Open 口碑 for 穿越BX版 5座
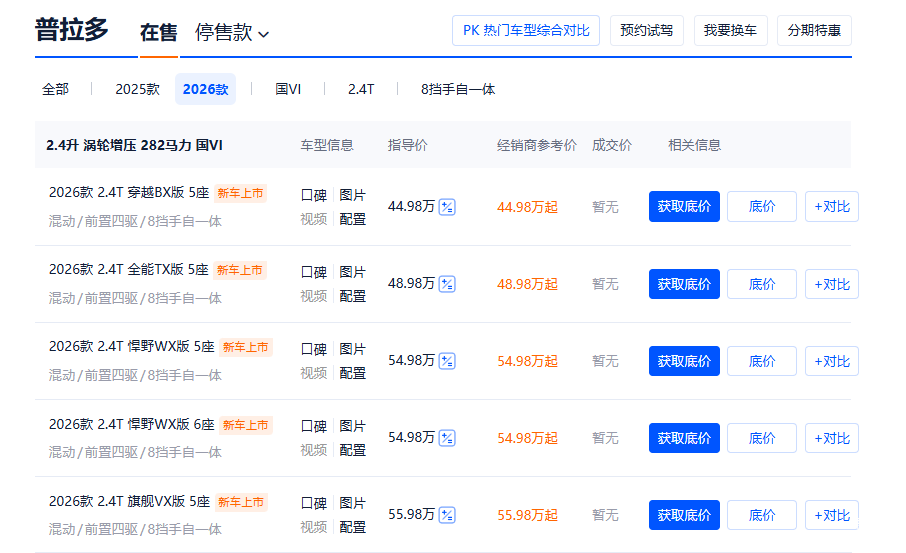 pos(314,195)
